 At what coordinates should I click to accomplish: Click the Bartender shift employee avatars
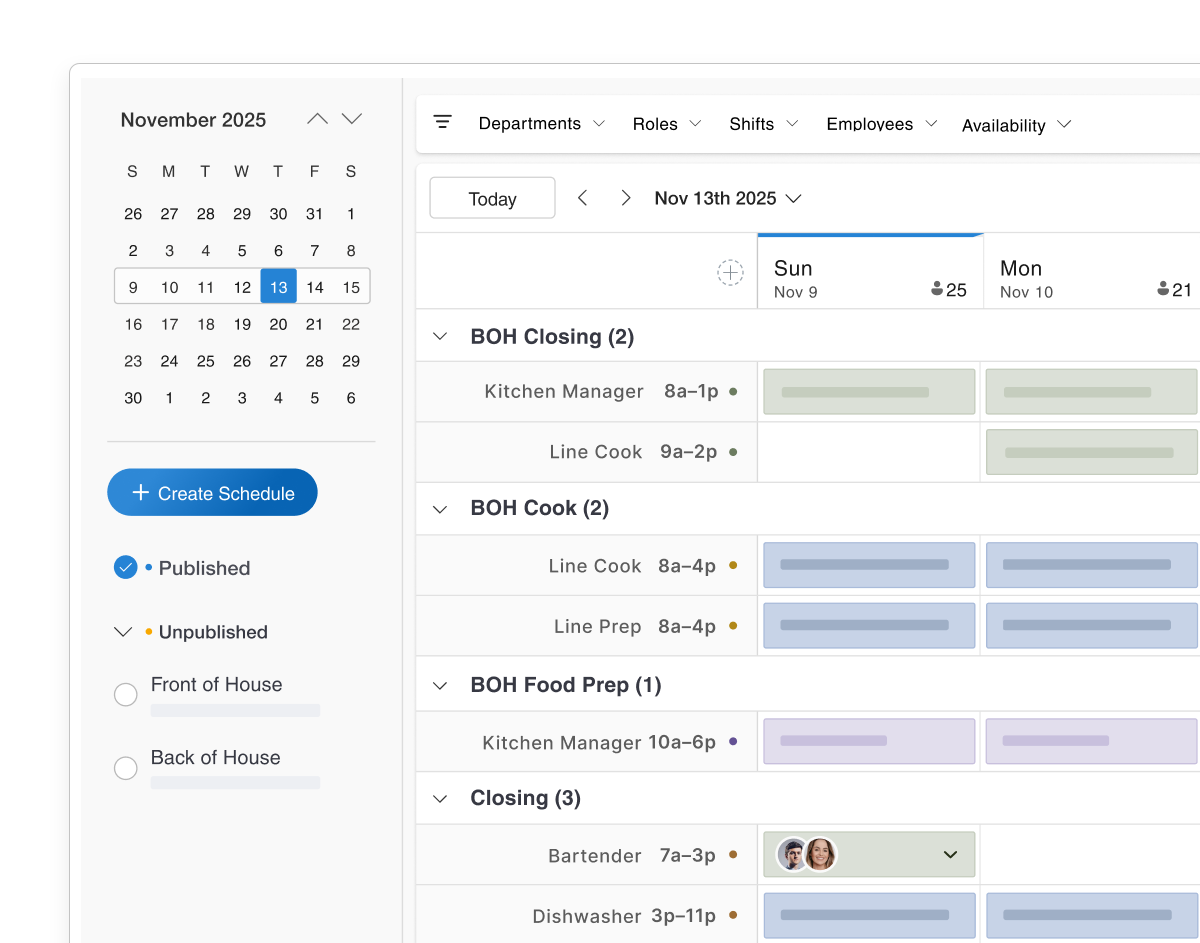pos(806,855)
